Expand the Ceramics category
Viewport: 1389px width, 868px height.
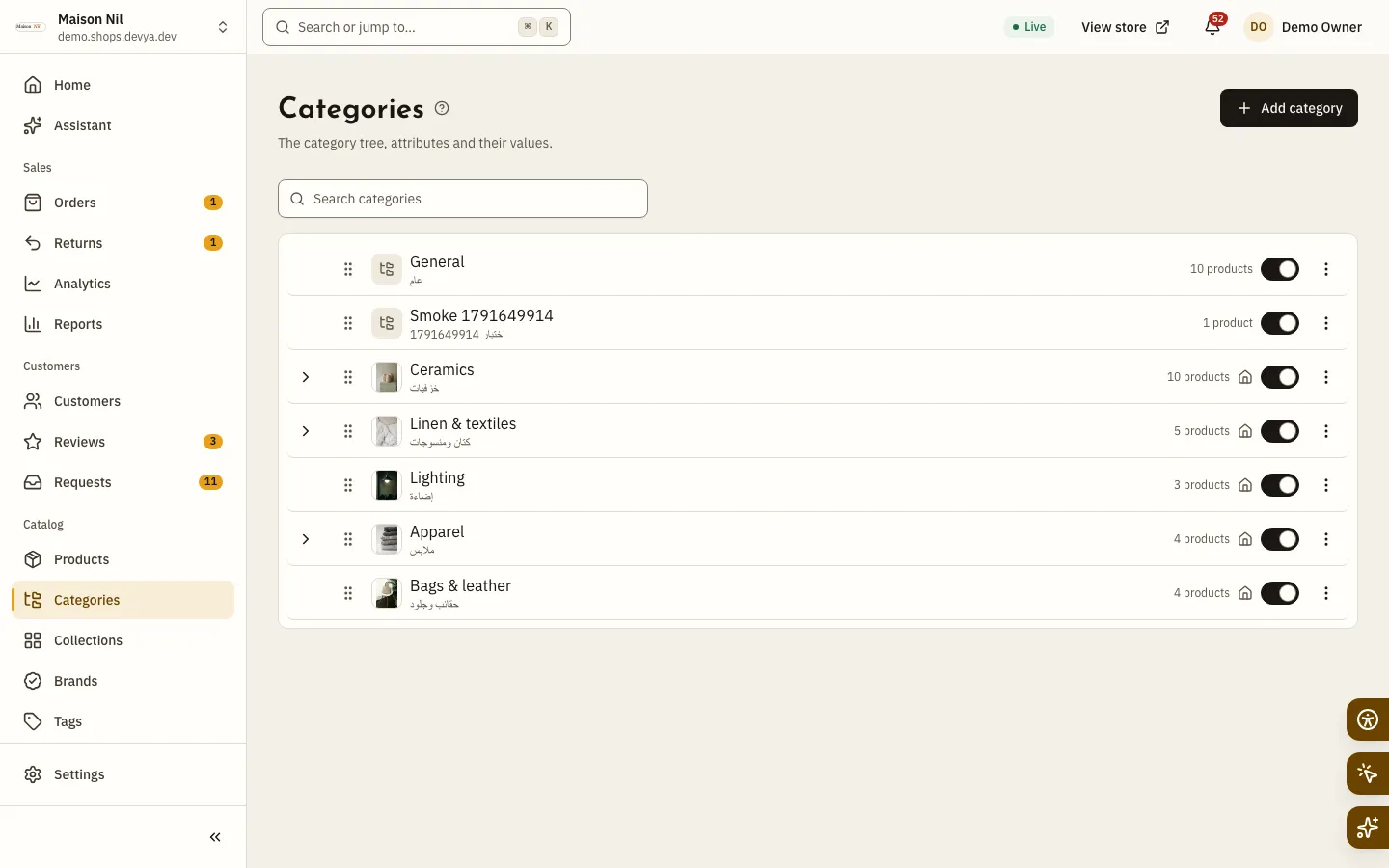click(306, 377)
